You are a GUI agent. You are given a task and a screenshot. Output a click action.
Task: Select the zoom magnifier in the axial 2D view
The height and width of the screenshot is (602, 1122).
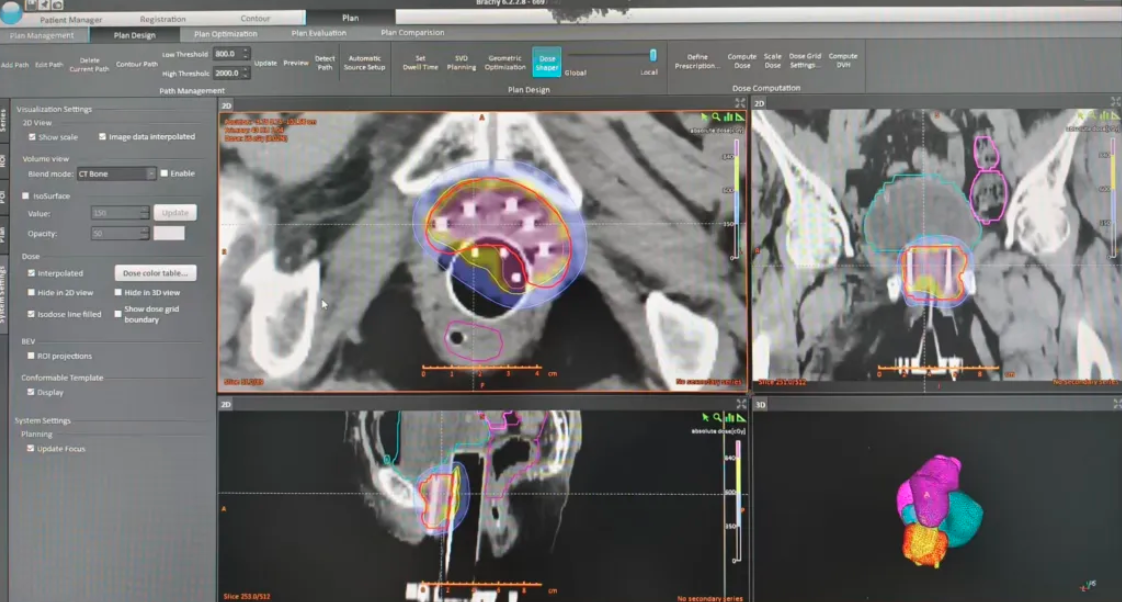pos(716,117)
